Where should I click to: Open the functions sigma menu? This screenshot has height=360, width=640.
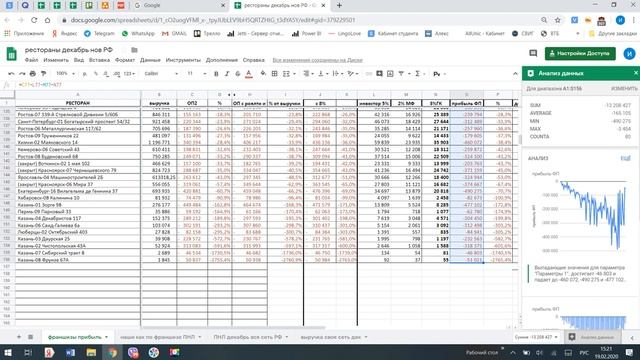click(417, 73)
